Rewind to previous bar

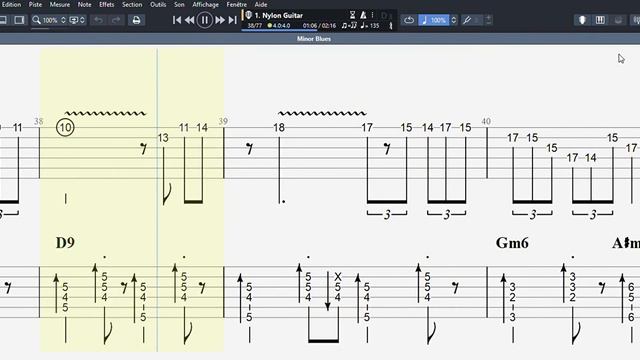(189, 20)
